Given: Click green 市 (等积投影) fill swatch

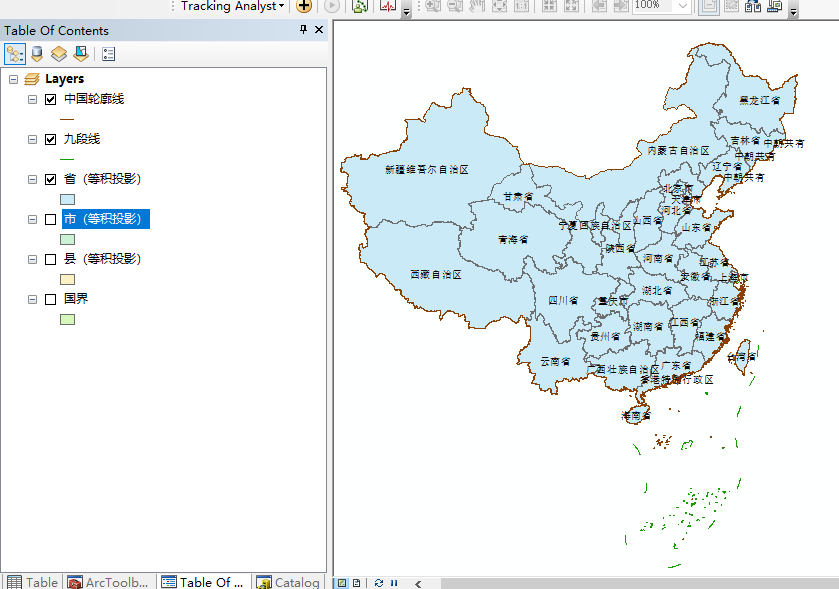Looking at the screenshot, I should point(67,240).
